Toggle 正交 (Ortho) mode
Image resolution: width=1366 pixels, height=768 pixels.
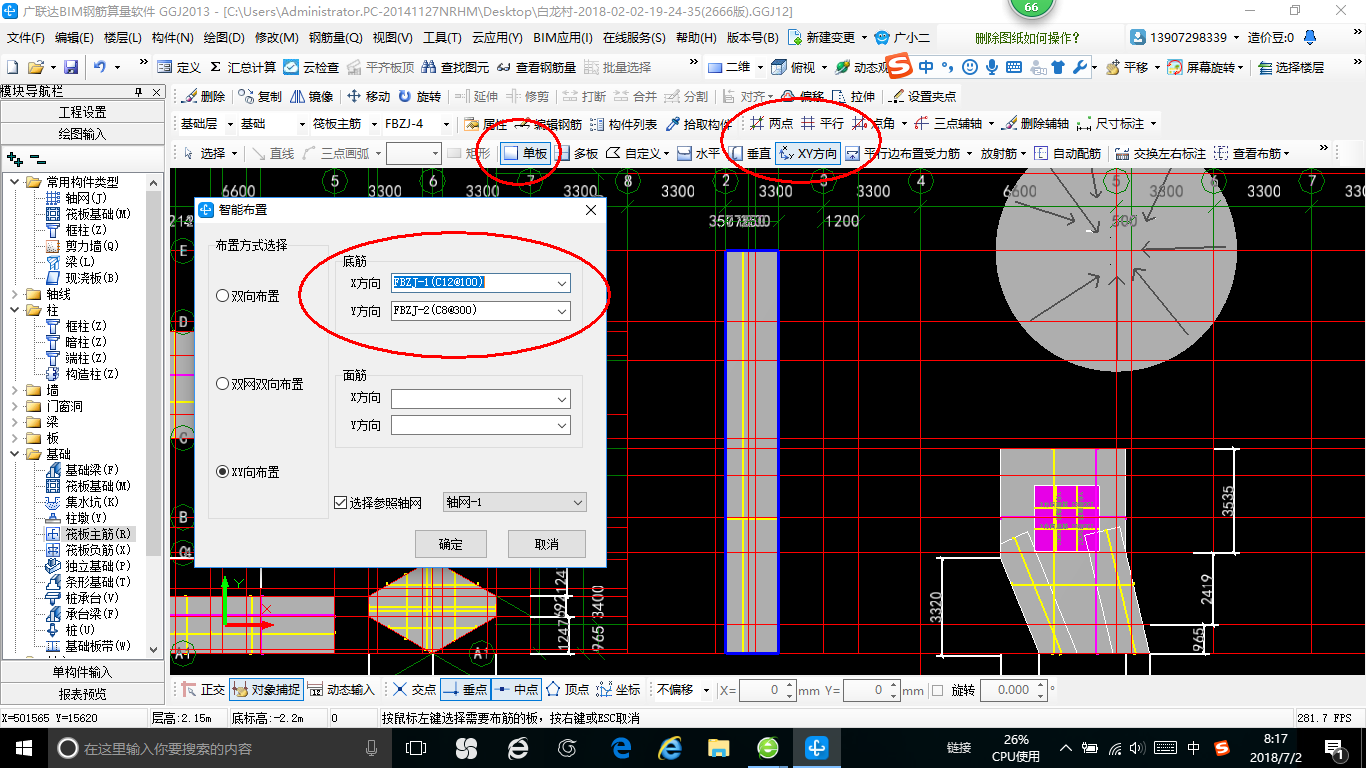(203, 690)
